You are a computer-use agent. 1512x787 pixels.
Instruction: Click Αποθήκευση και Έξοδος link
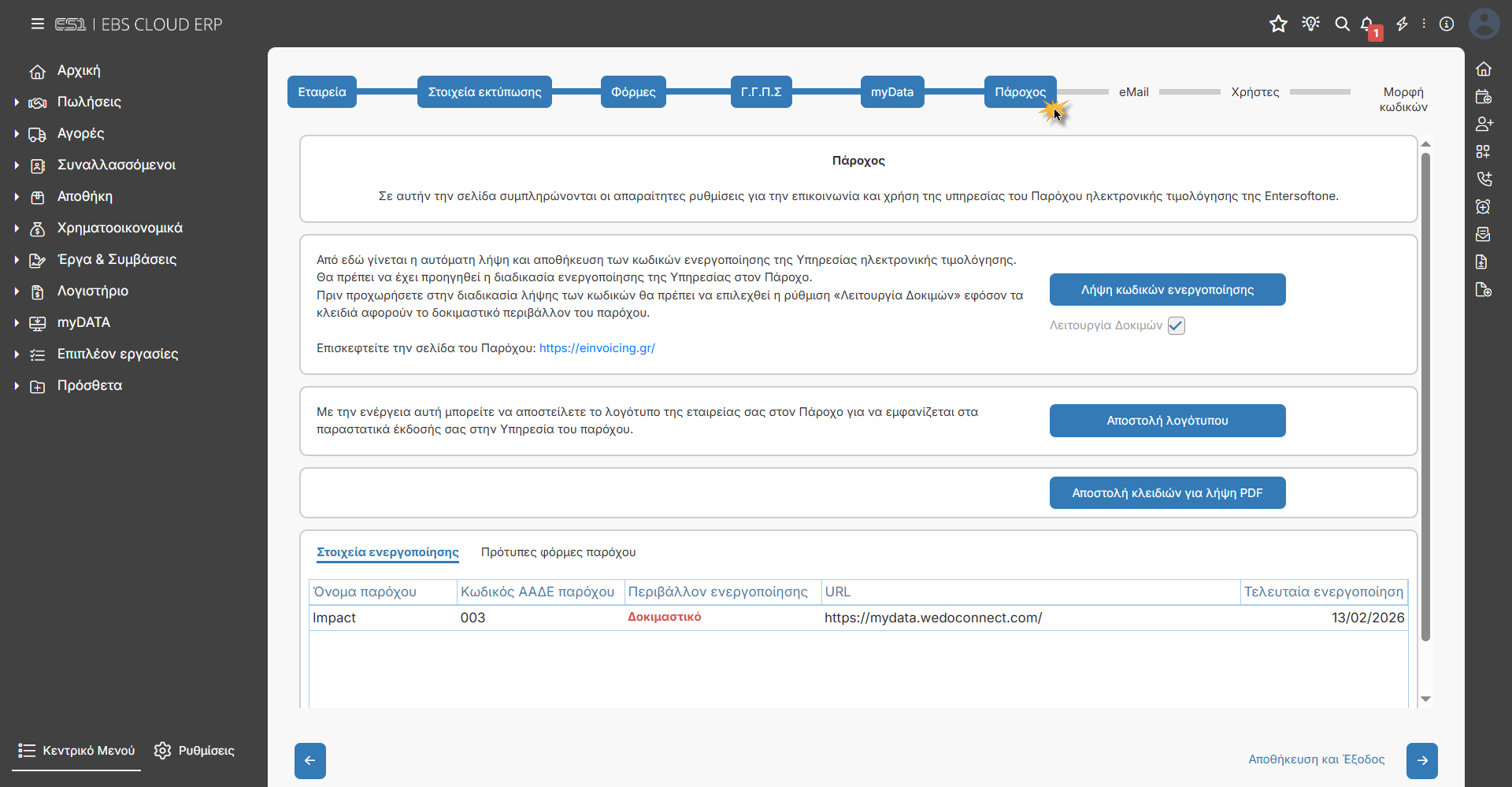coord(1317,759)
